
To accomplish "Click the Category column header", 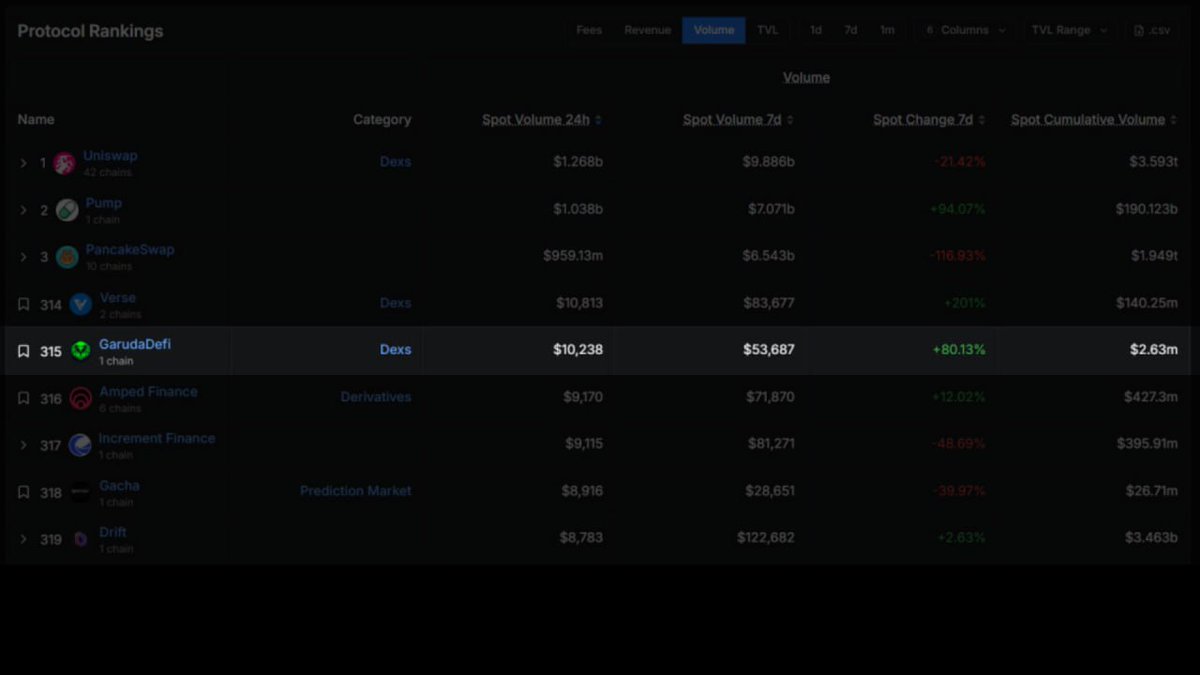I will 382,120.
